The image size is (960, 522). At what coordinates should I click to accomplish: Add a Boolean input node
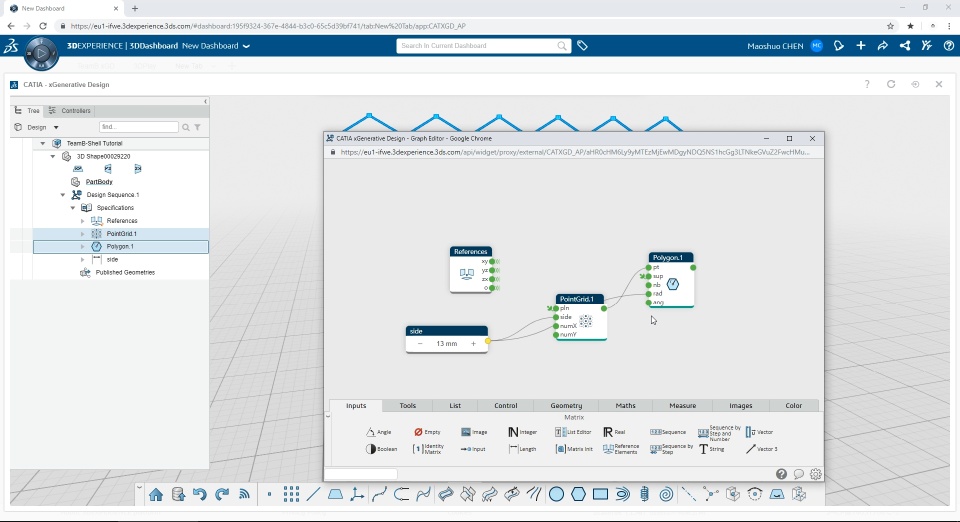pyautogui.click(x=381, y=449)
